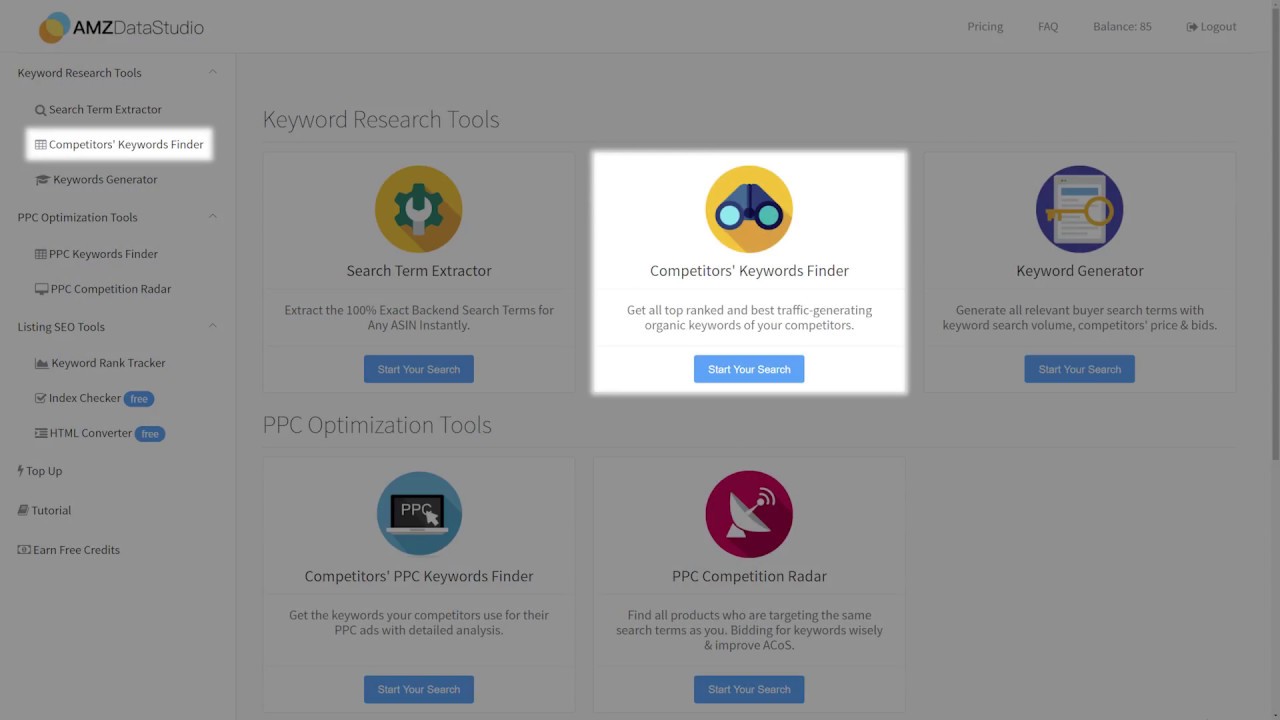Image resolution: width=1280 pixels, height=720 pixels.
Task: Start Your Search for PPC Competition Radar
Action: tap(749, 689)
